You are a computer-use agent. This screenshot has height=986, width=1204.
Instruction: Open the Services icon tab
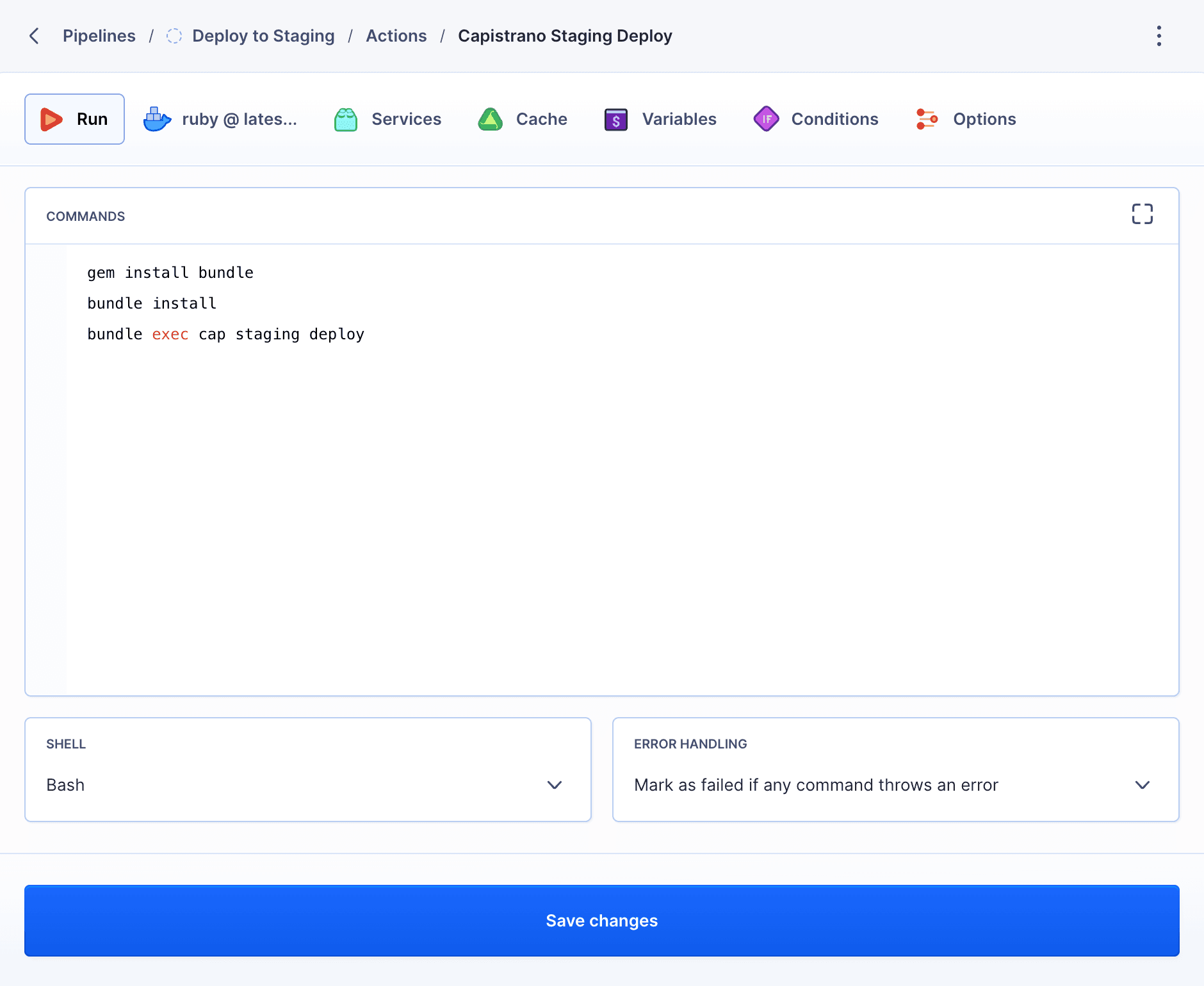[346, 118]
